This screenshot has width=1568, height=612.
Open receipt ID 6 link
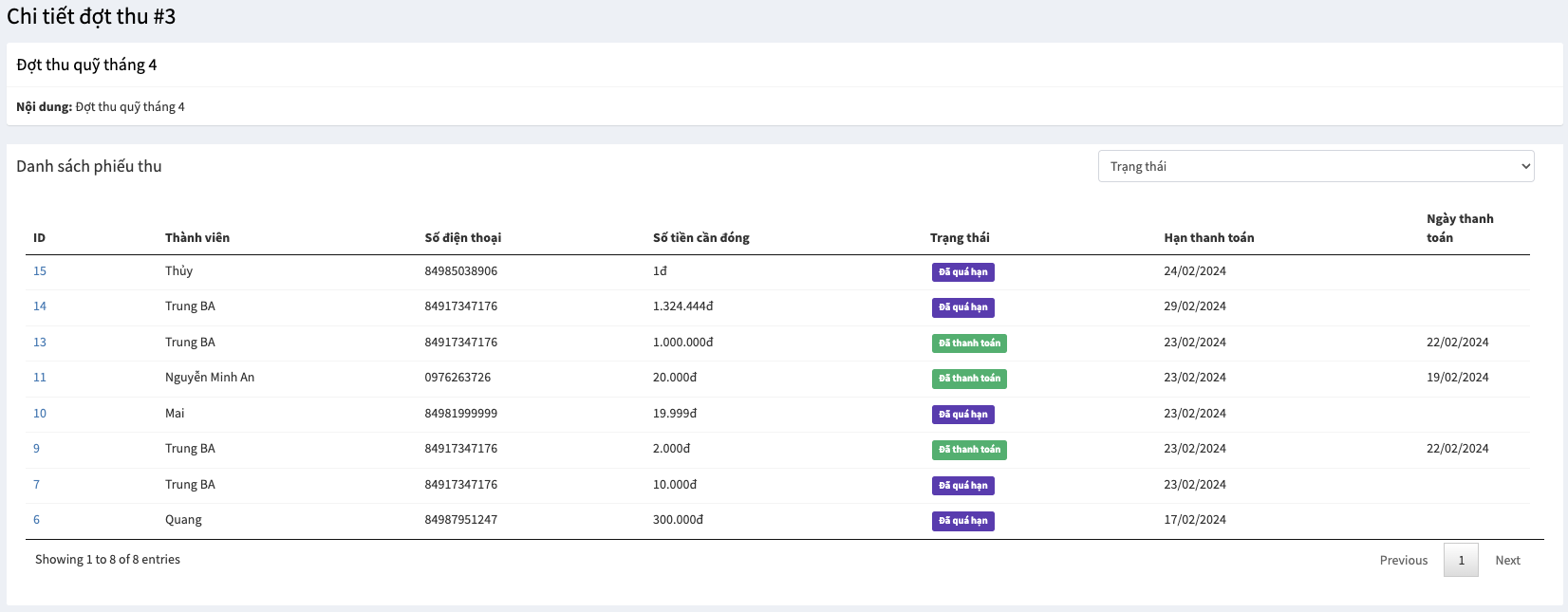[x=37, y=520]
